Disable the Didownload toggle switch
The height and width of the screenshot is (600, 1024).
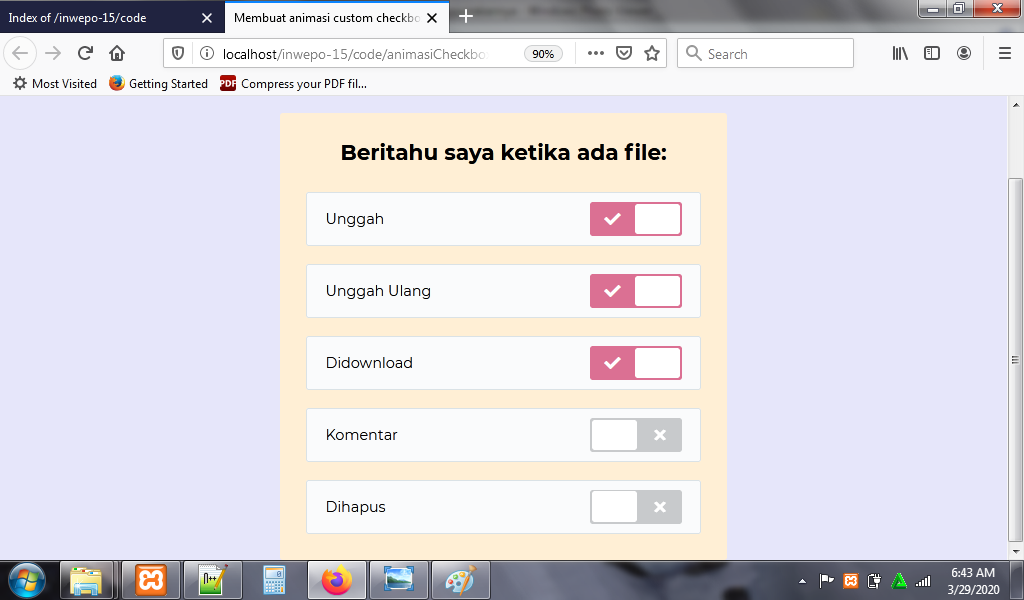click(x=635, y=363)
